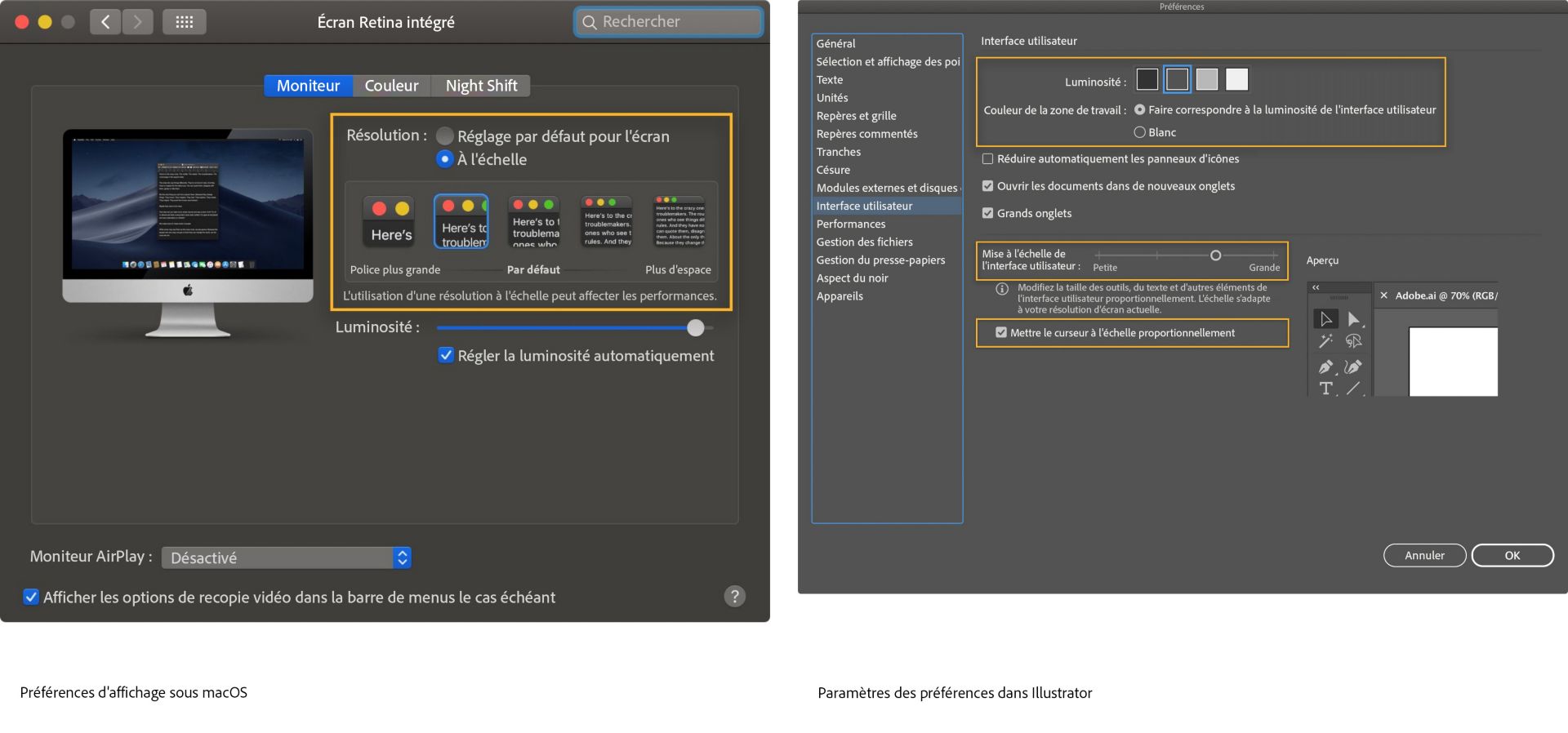Viewport: 1568px width, 733px height.
Task: Select 'Faire correspondre à la luminosité' radio
Action: tap(1139, 109)
